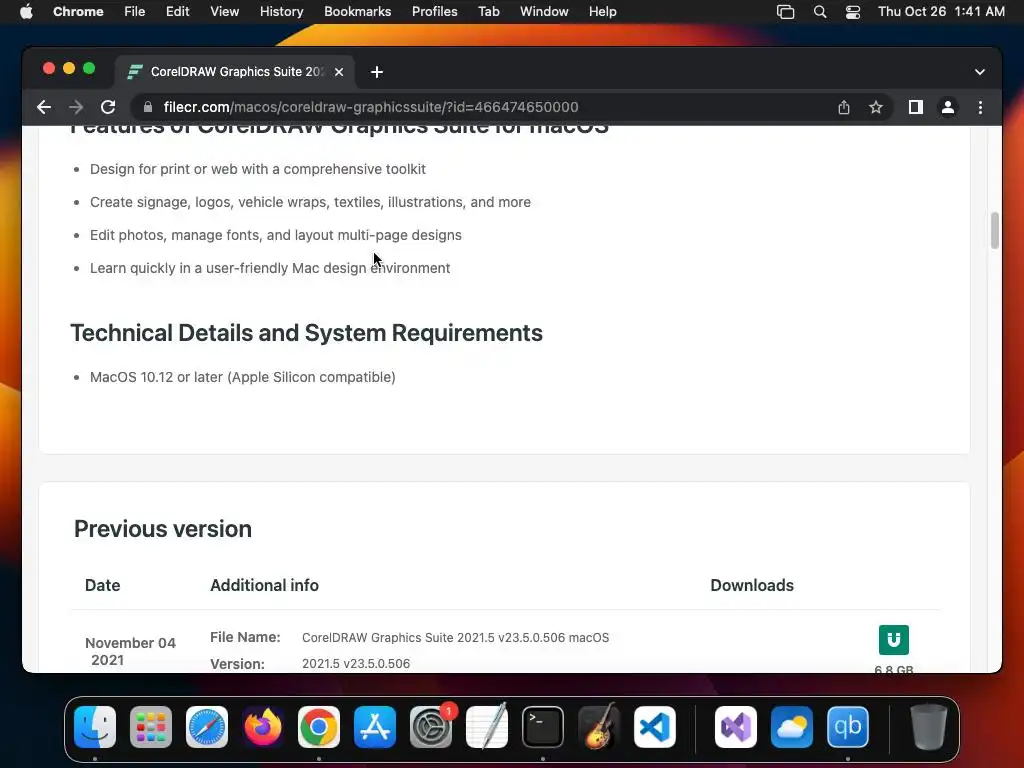Image resolution: width=1024 pixels, height=768 pixels.
Task: Open the History menu
Action: (x=281, y=12)
